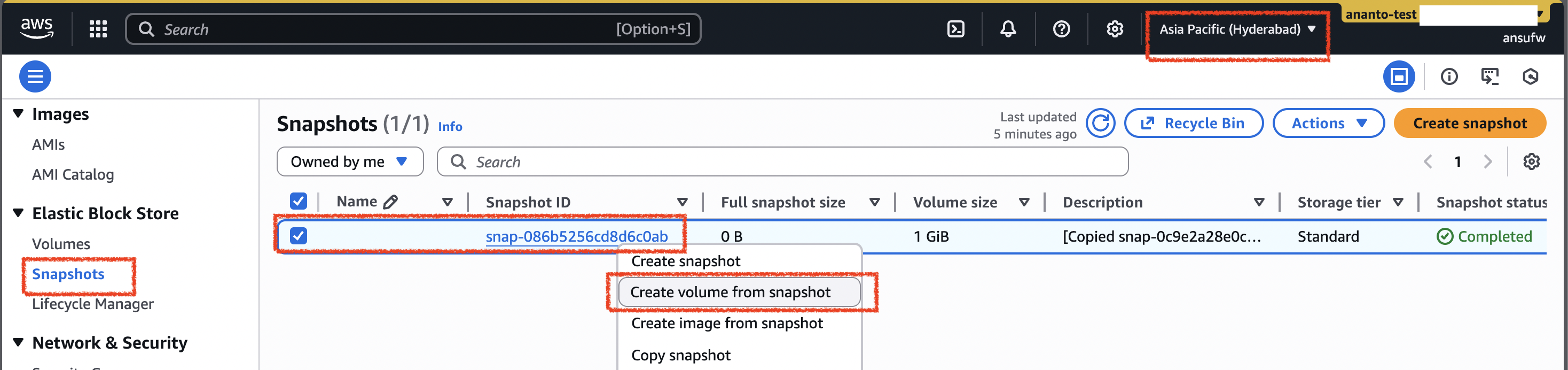
Task: Open the Owned by me filter dropdown
Action: pyautogui.click(x=350, y=161)
